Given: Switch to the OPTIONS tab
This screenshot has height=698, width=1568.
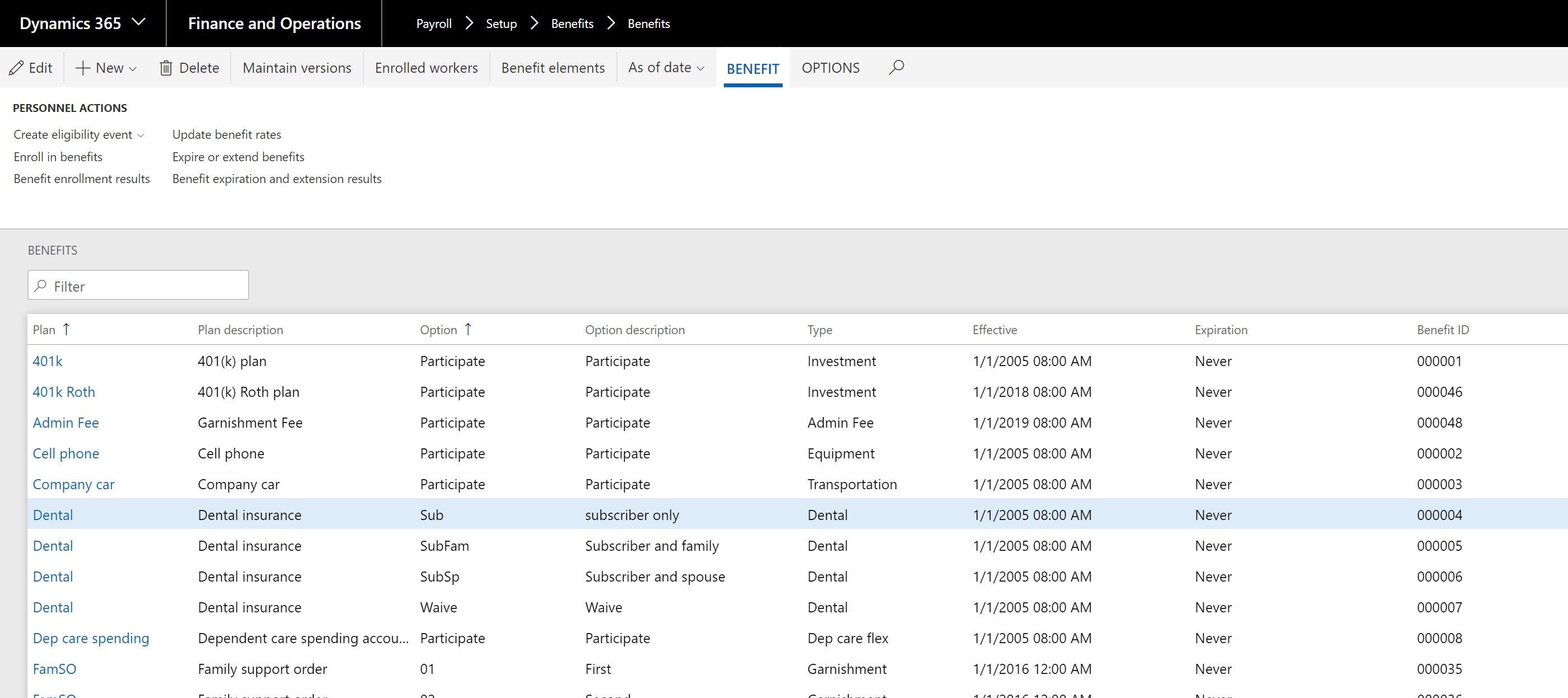Looking at the screenshot, I should [x=830, y=68].
